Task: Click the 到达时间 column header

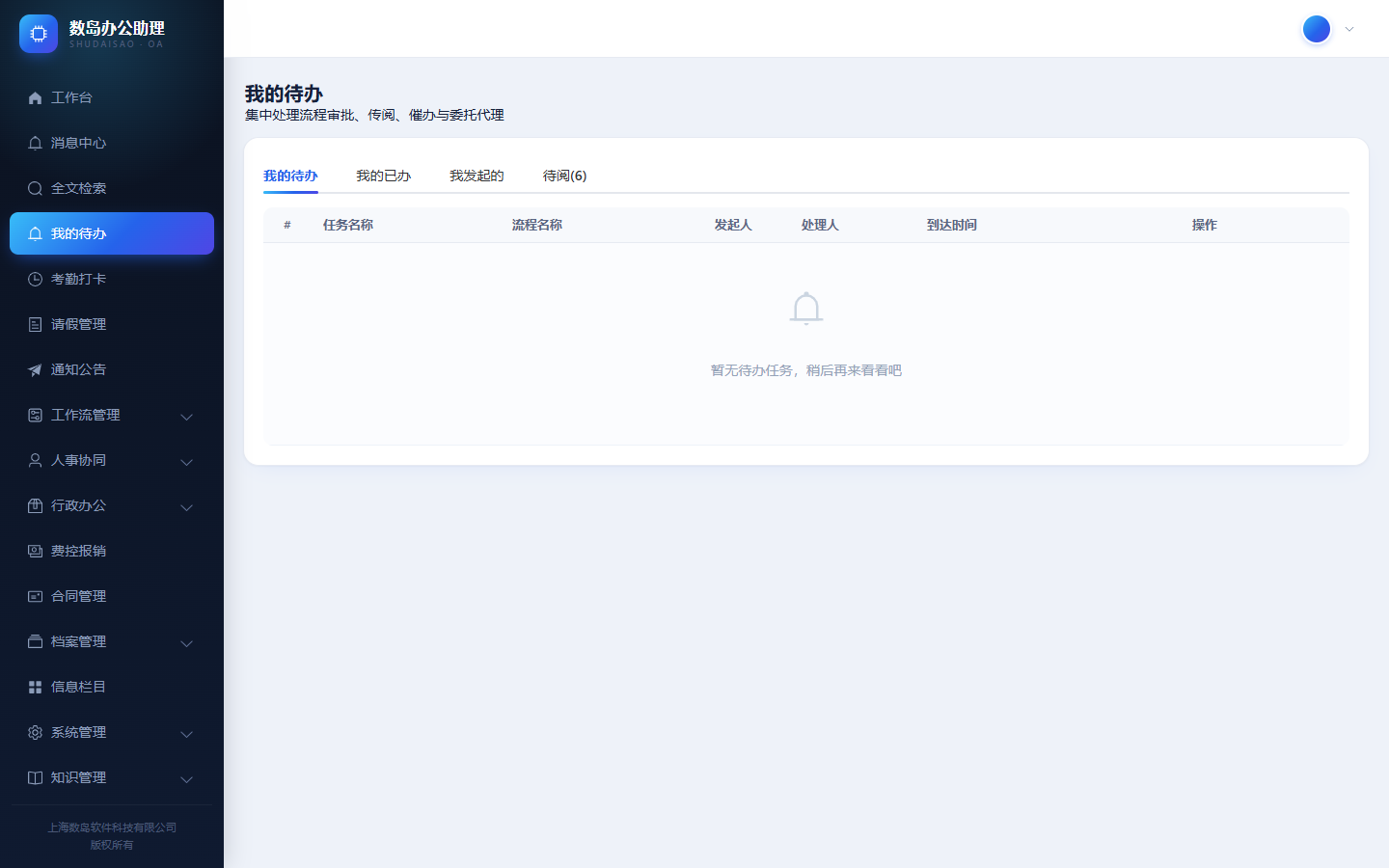Action: click(952, 225)
